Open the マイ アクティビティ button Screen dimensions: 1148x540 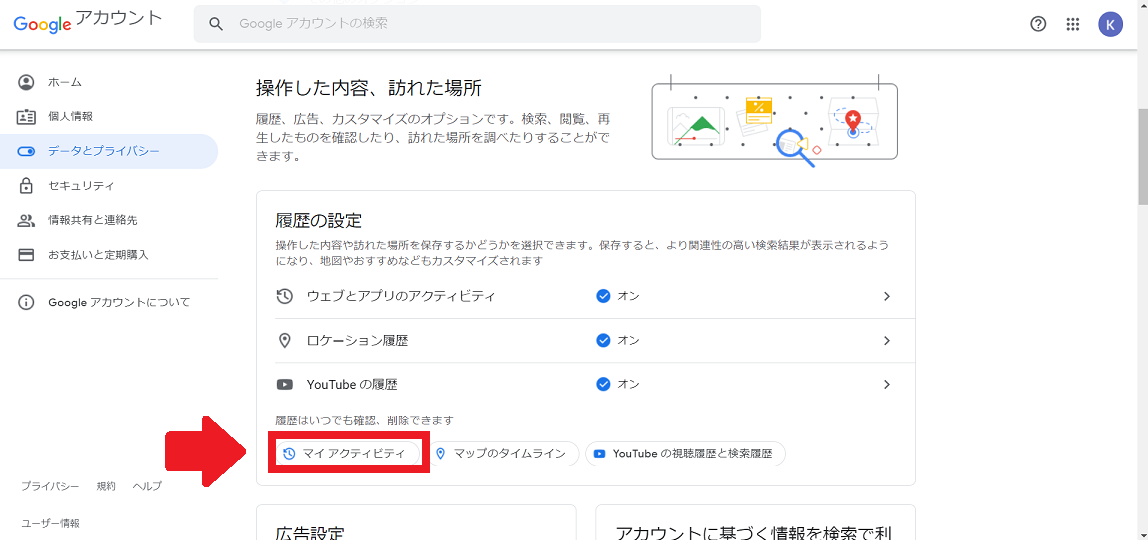(x=348, y=454)
